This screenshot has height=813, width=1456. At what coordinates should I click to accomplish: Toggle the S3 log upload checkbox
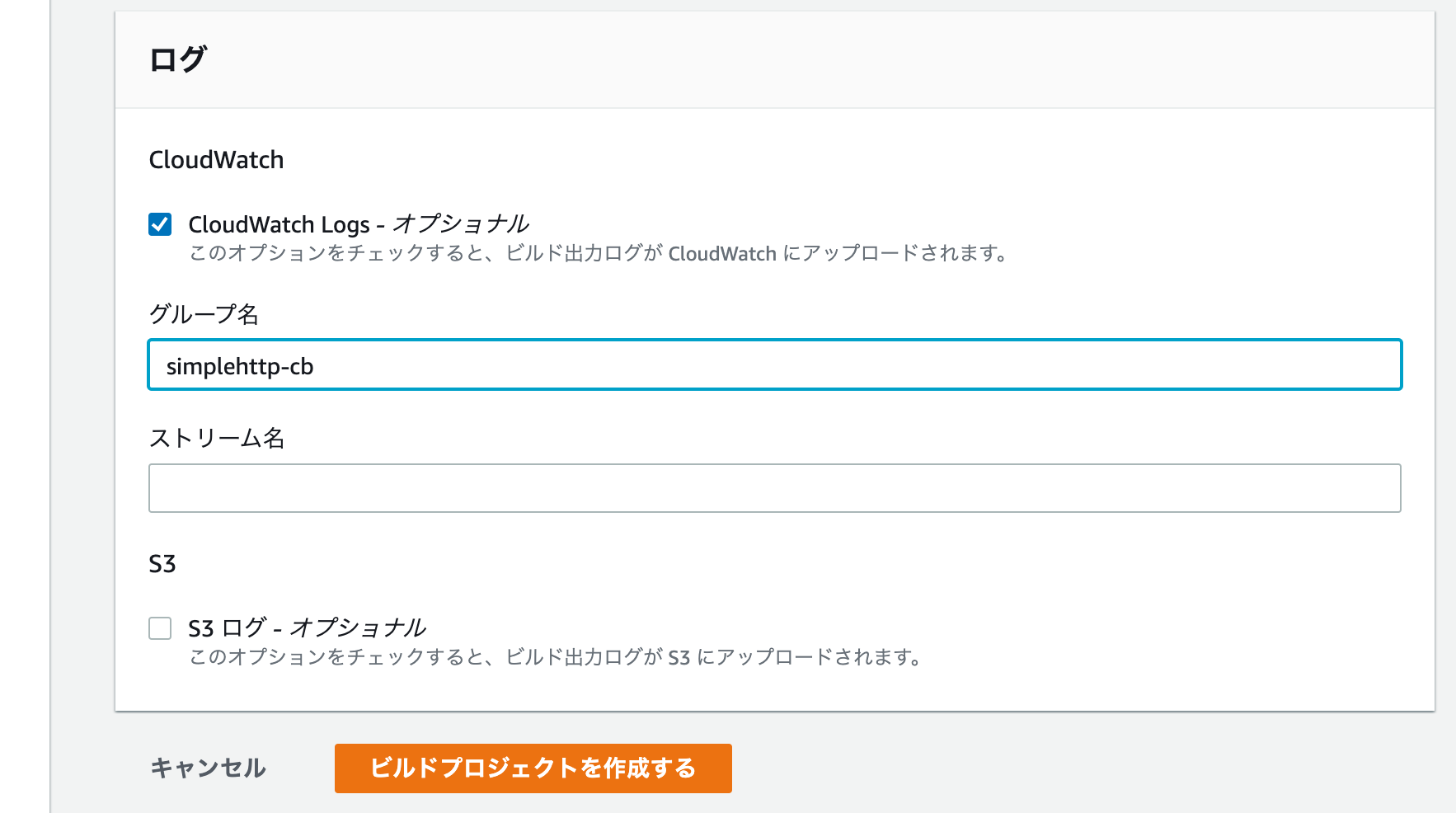160,627
